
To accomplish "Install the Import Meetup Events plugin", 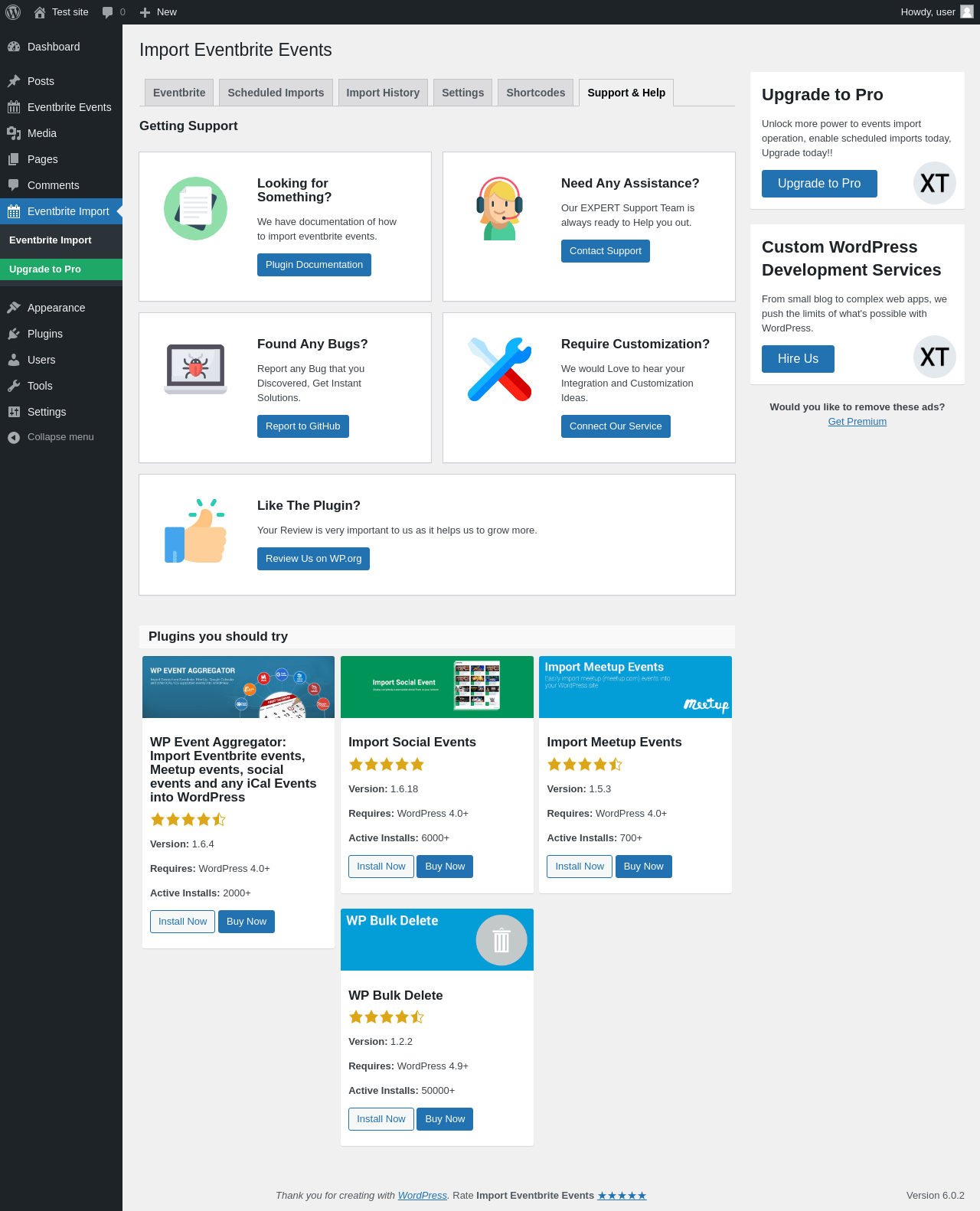I will click(580, 867).
